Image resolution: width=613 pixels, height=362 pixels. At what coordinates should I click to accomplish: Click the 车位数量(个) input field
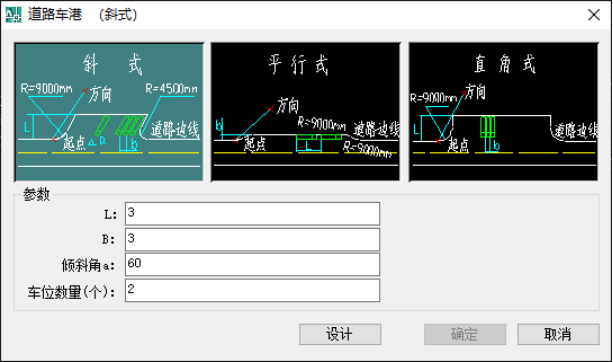pyautogui.click(x=252, y=290)
